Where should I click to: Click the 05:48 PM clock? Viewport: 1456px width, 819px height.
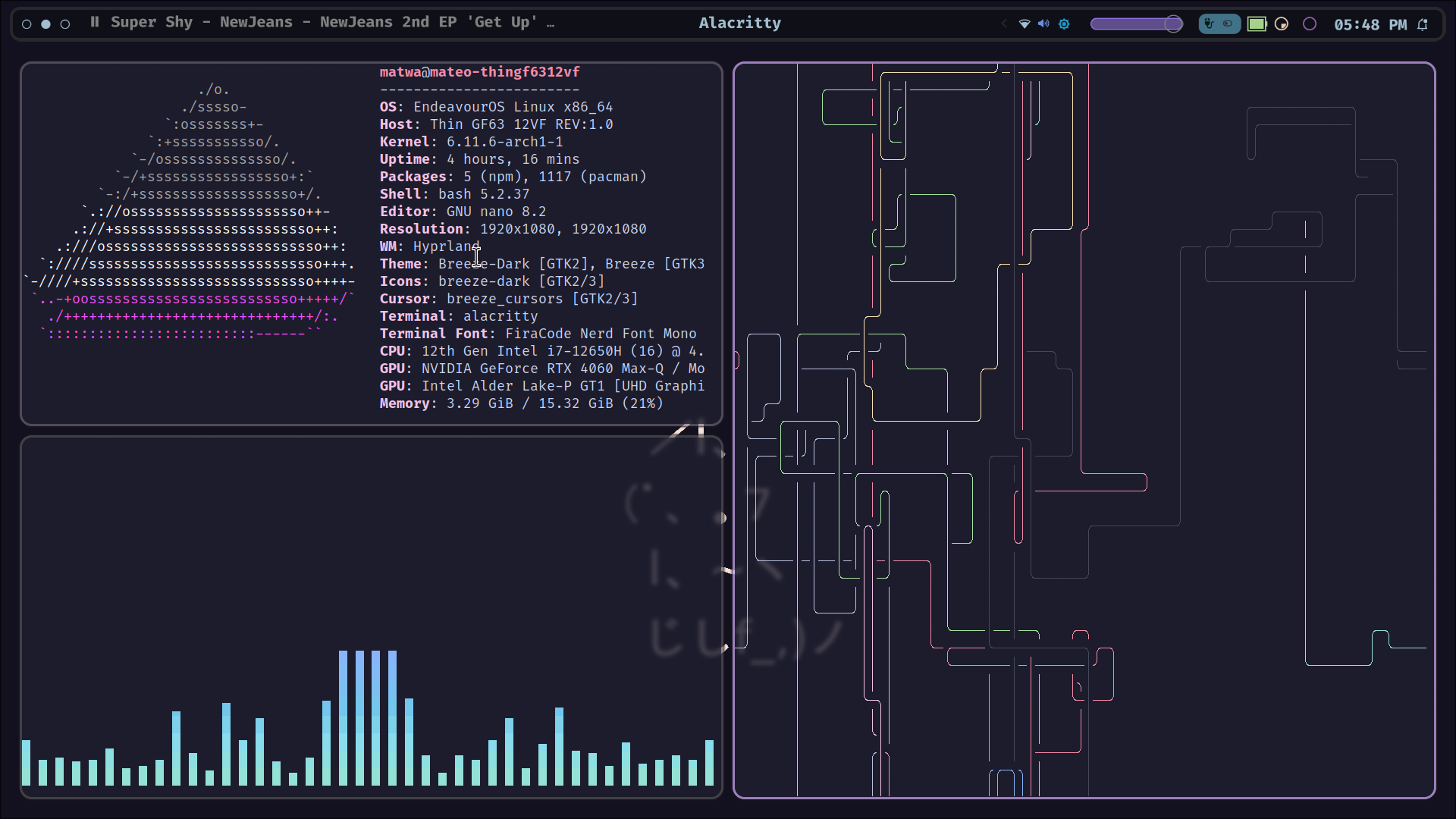coord(1370,24)
